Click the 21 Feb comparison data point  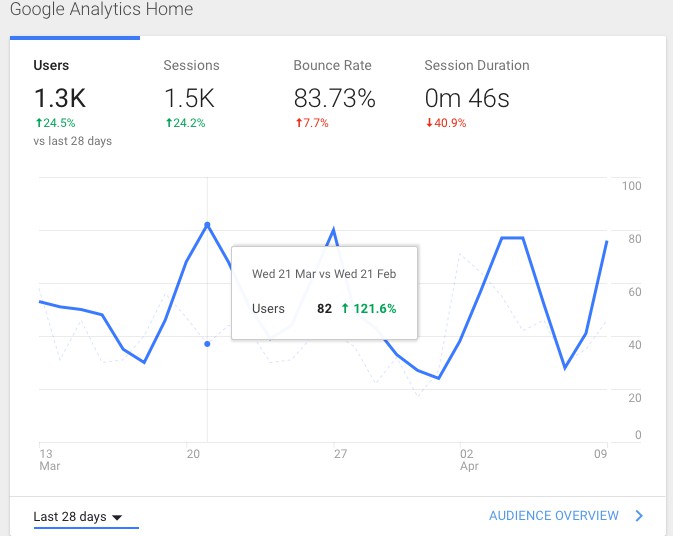(x=207, y=344)
